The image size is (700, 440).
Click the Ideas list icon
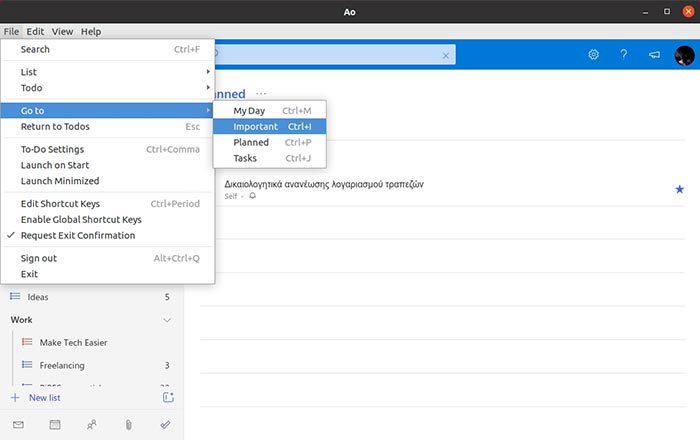coord(15,296)
